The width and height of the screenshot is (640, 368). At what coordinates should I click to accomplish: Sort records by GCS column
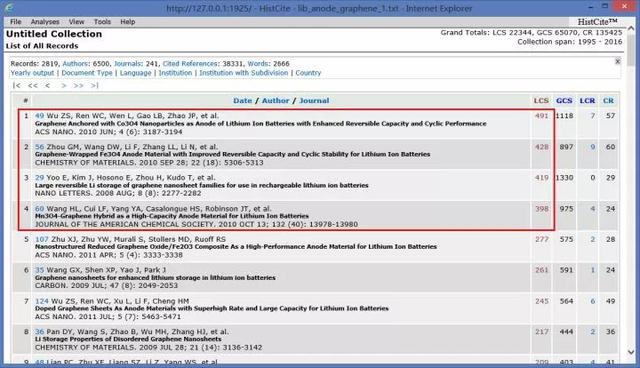(564, 100)
